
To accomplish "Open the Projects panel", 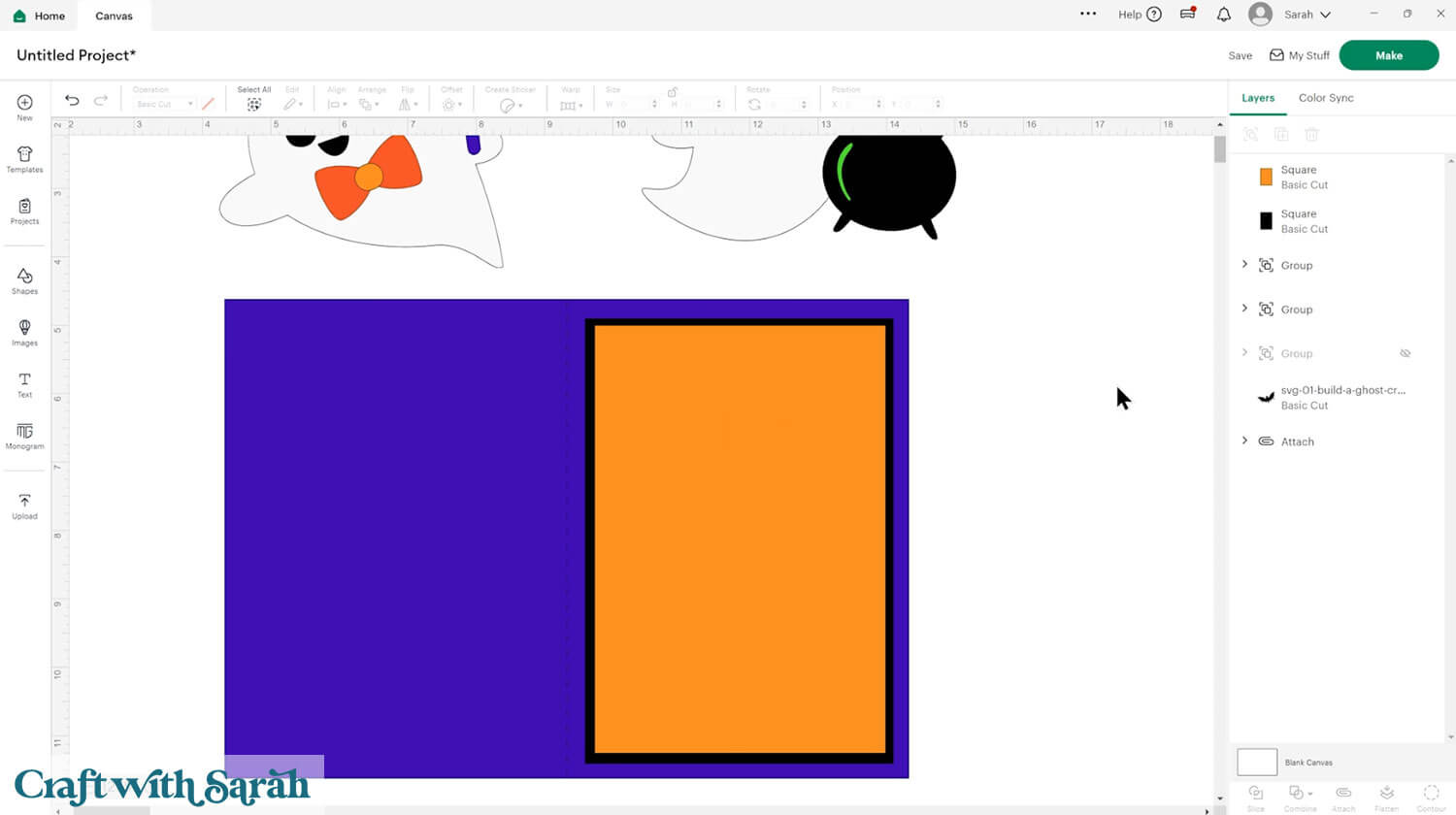I will (24, 212).
